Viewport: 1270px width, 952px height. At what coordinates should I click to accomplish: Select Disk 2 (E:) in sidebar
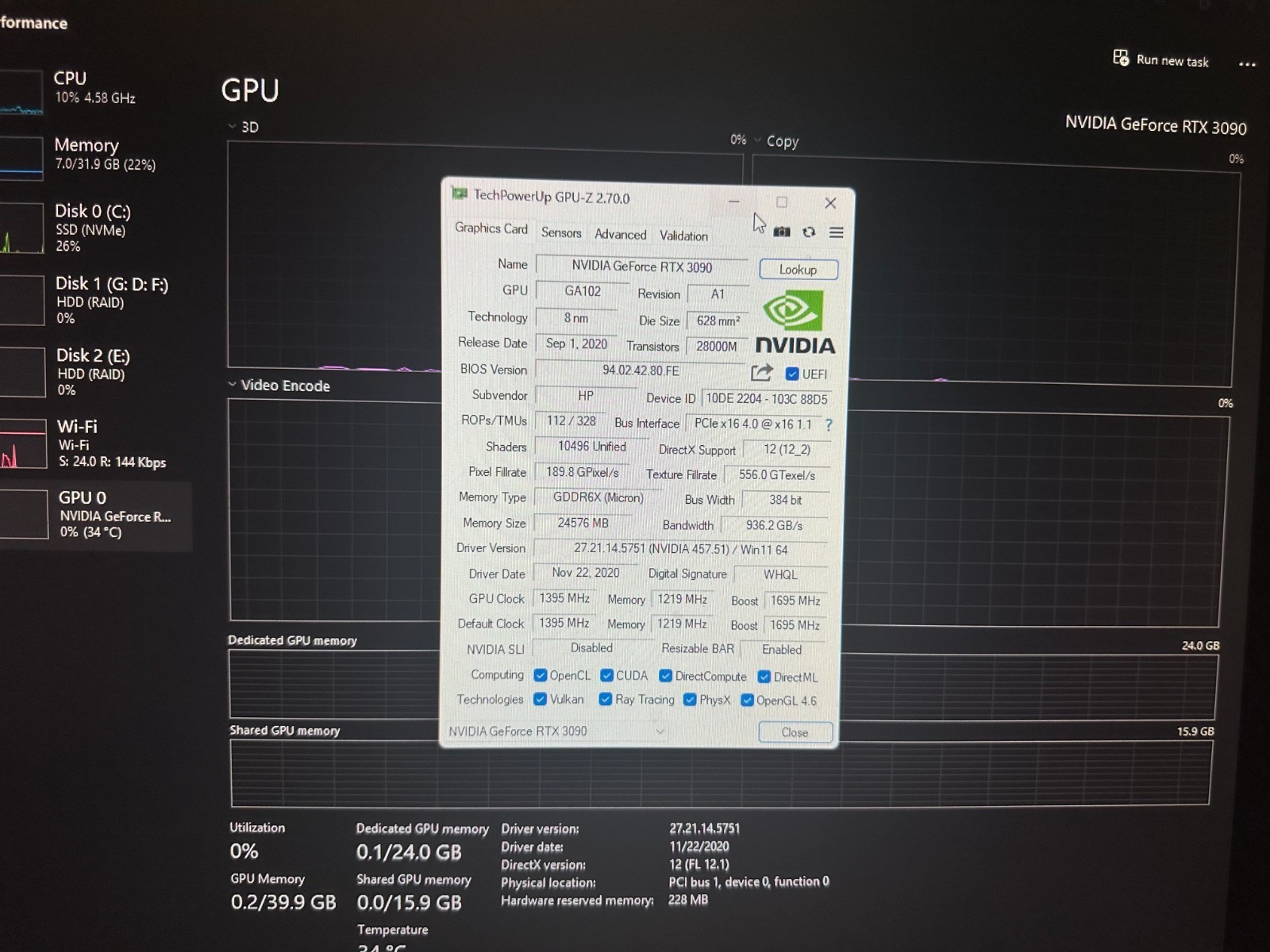(x=95, y=372)
